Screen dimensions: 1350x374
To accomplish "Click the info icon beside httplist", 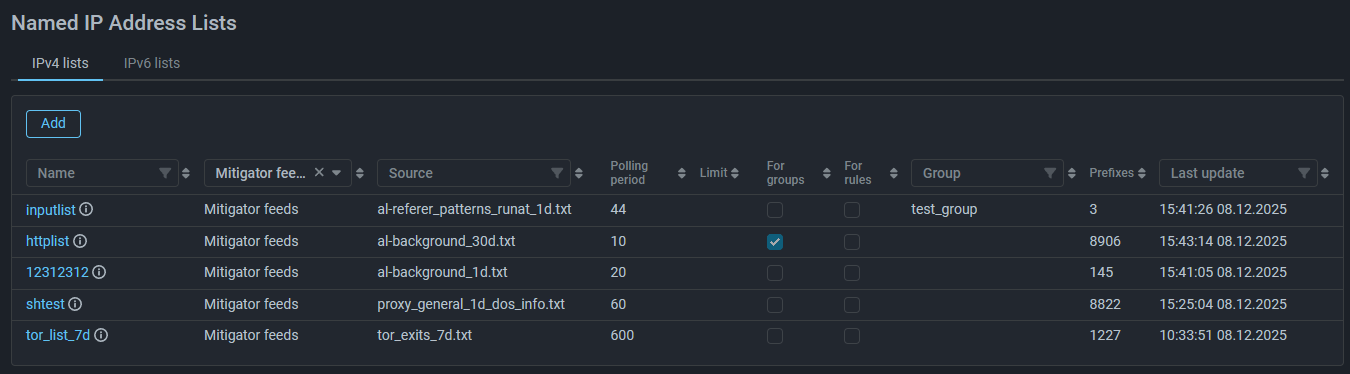I will (80, 241).
